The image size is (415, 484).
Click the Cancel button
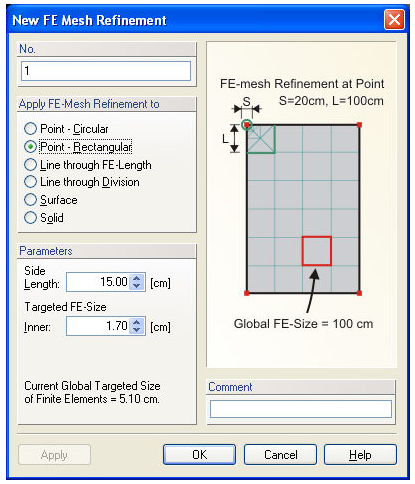[280, 454]
